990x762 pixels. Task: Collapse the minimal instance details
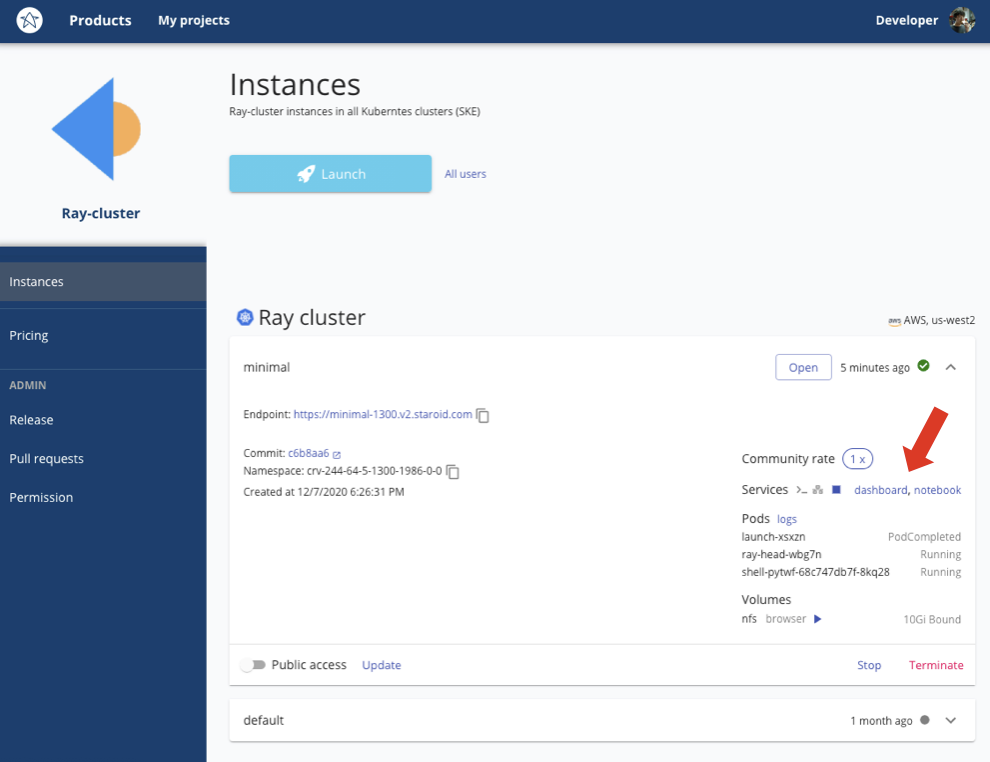click(x=951, y=367)
